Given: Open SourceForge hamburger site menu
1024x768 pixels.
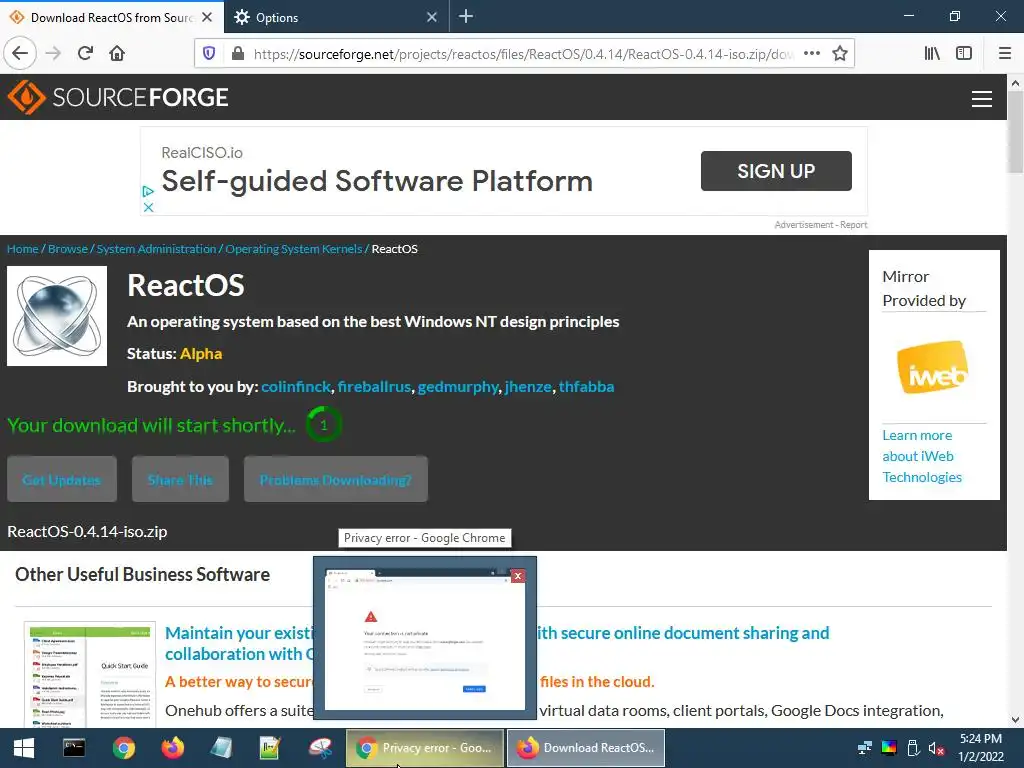Looking at the screenshot, I should click(982, 99).
